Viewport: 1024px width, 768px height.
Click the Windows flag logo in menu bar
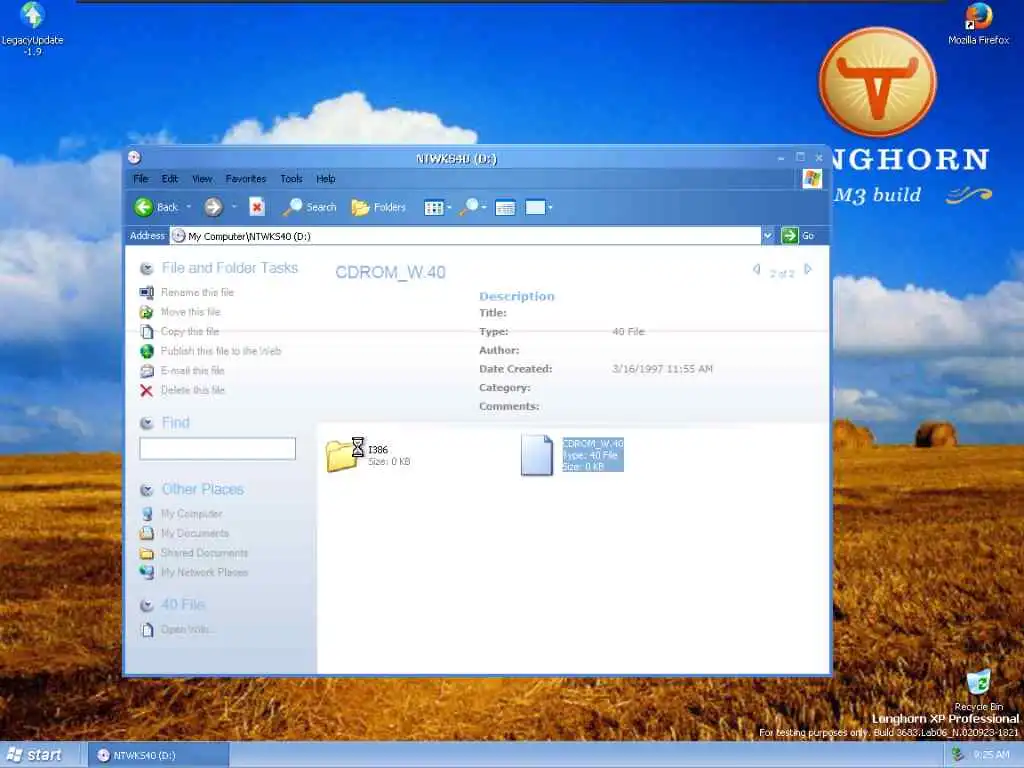point(812,178)
